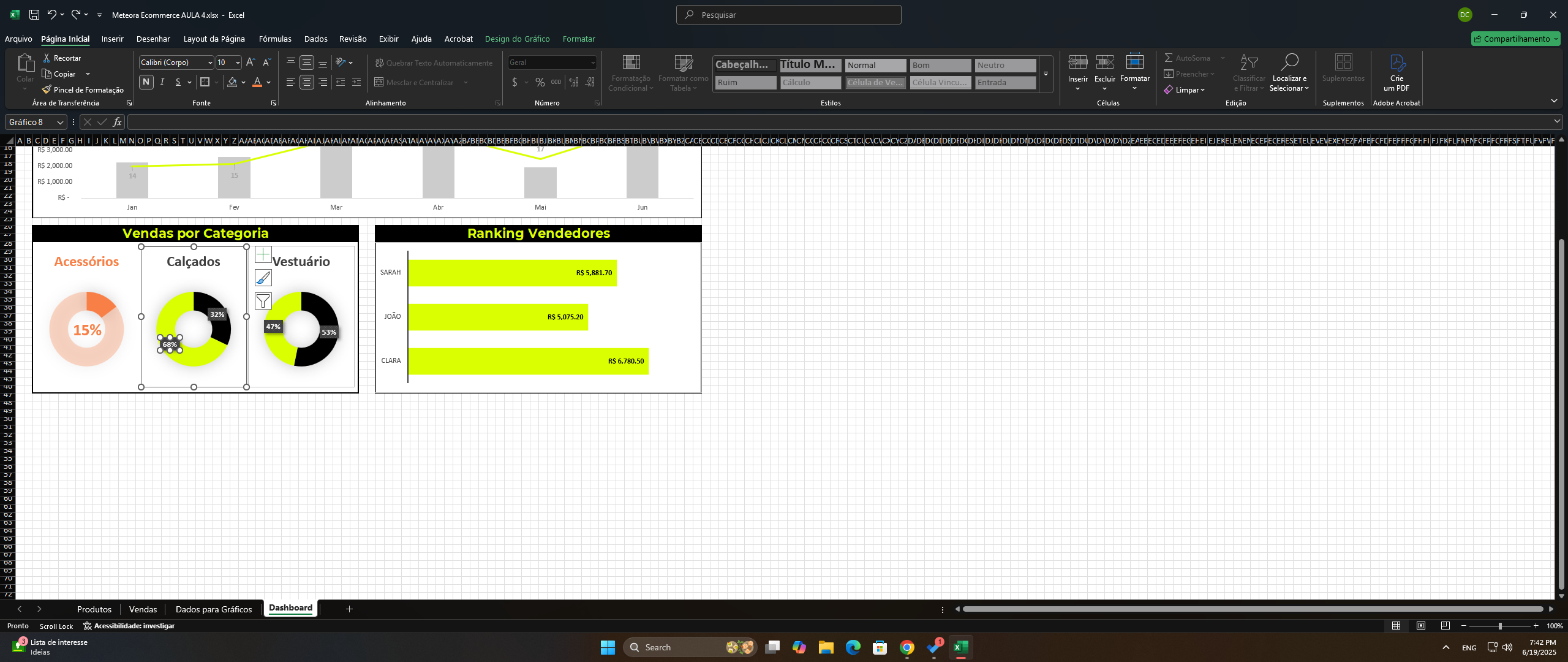Click the zoom slider in status bar

[1499, 626]
